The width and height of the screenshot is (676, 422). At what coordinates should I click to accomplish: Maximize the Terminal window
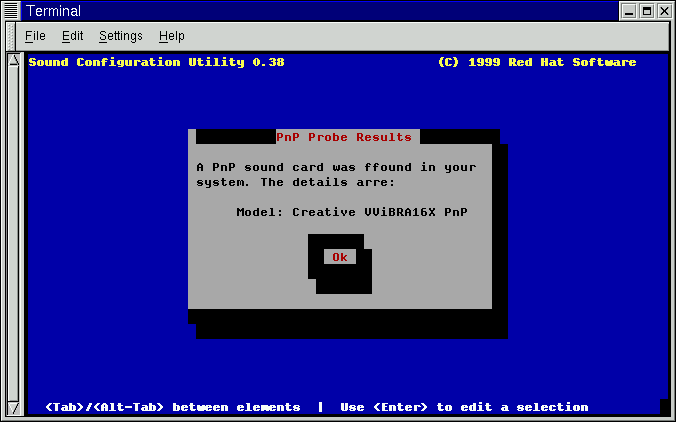(646, 11)
